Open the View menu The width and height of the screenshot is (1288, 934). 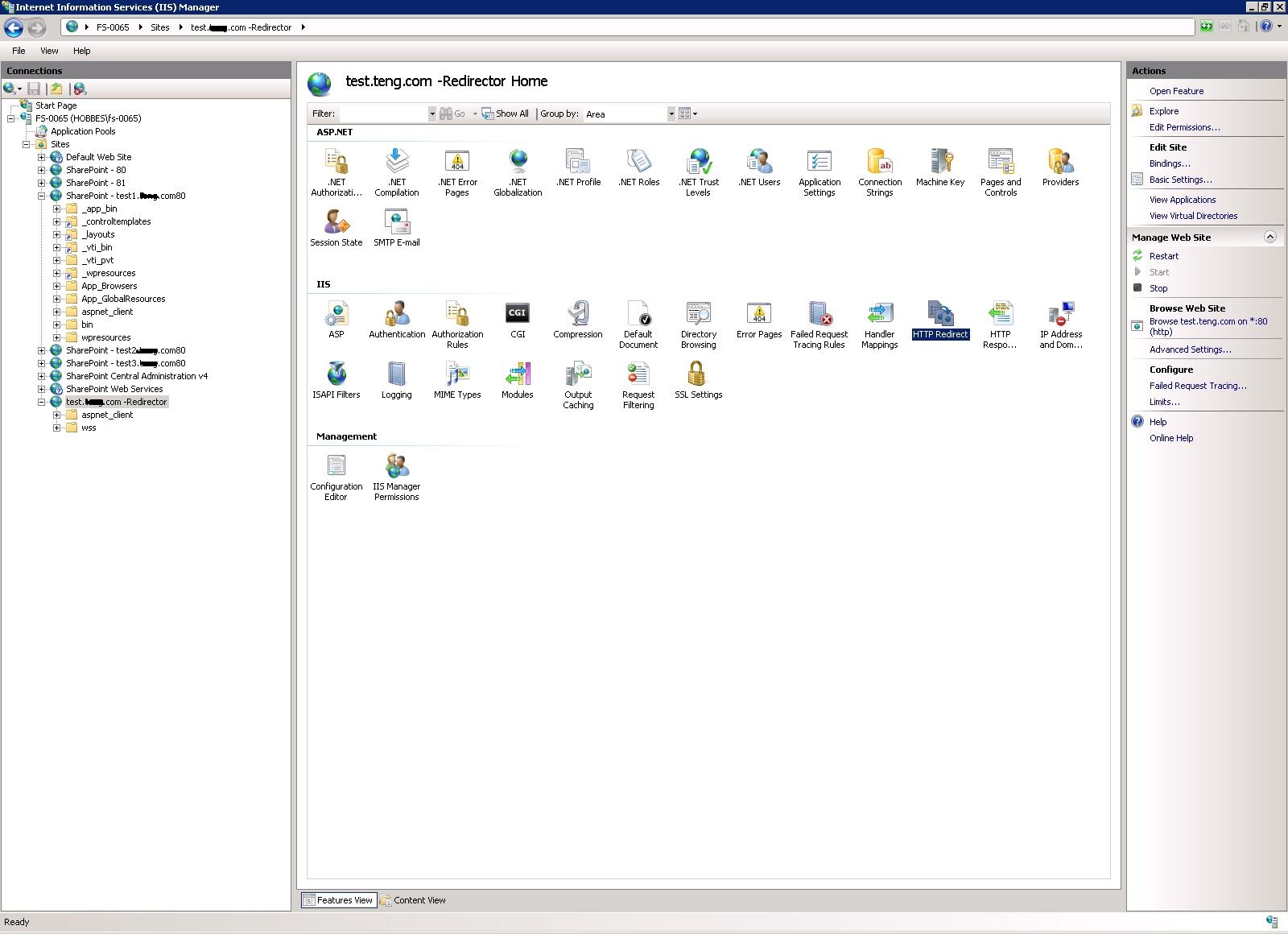(49, 51)
